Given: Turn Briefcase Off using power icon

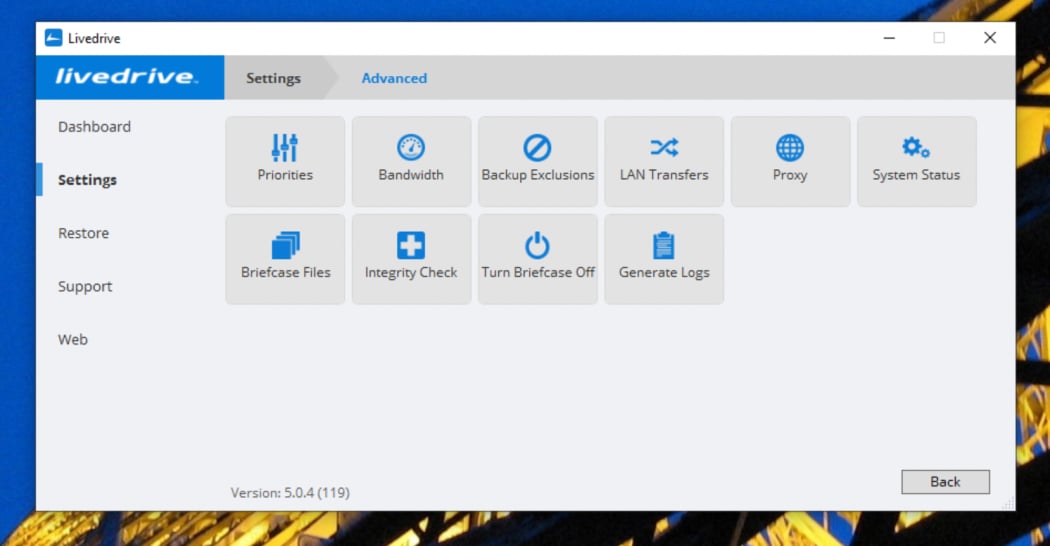Looking at the screenshot, I should pyautogui.click(x=538, y=245).
